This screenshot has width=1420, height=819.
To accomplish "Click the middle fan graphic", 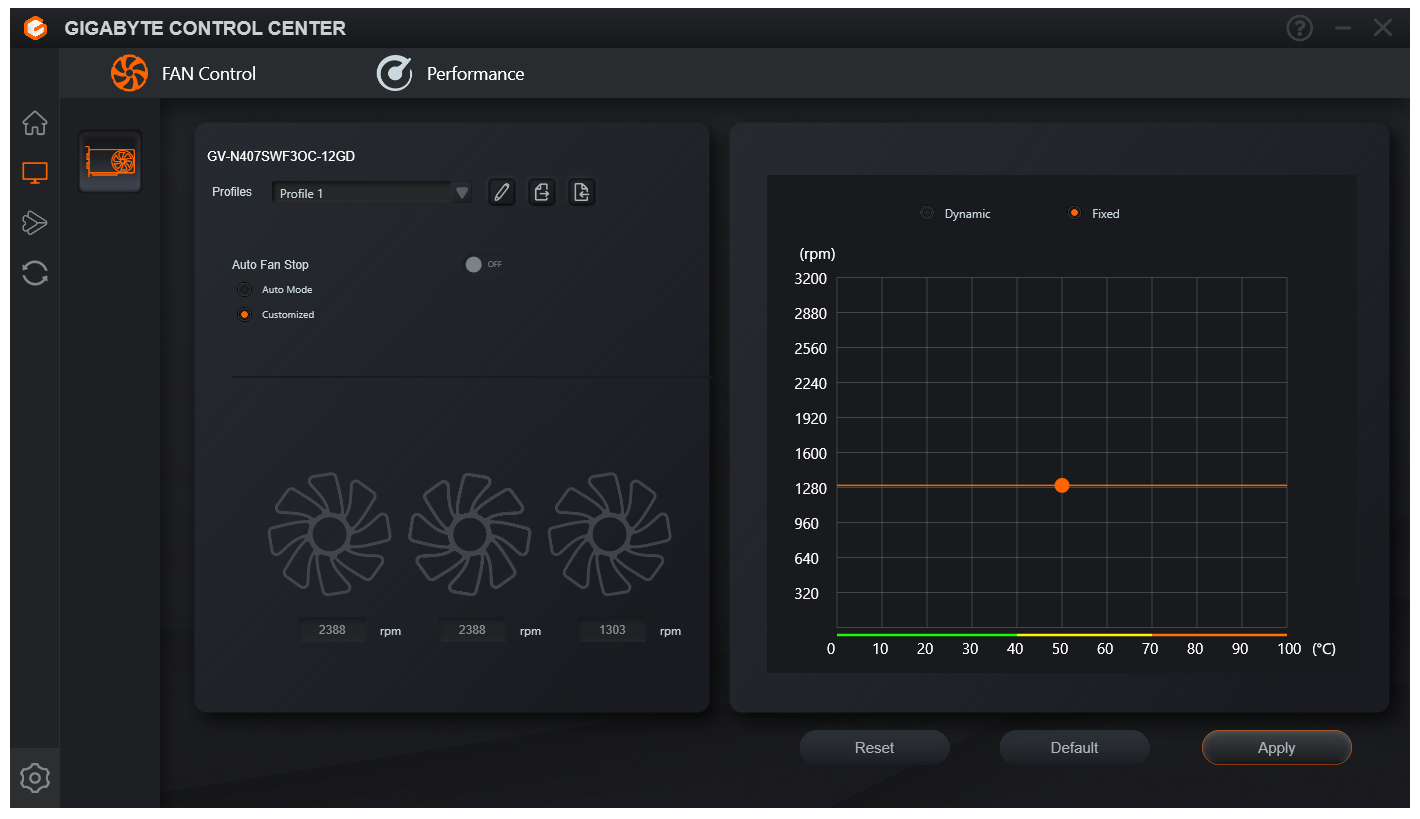I will [x=469, y=535].
